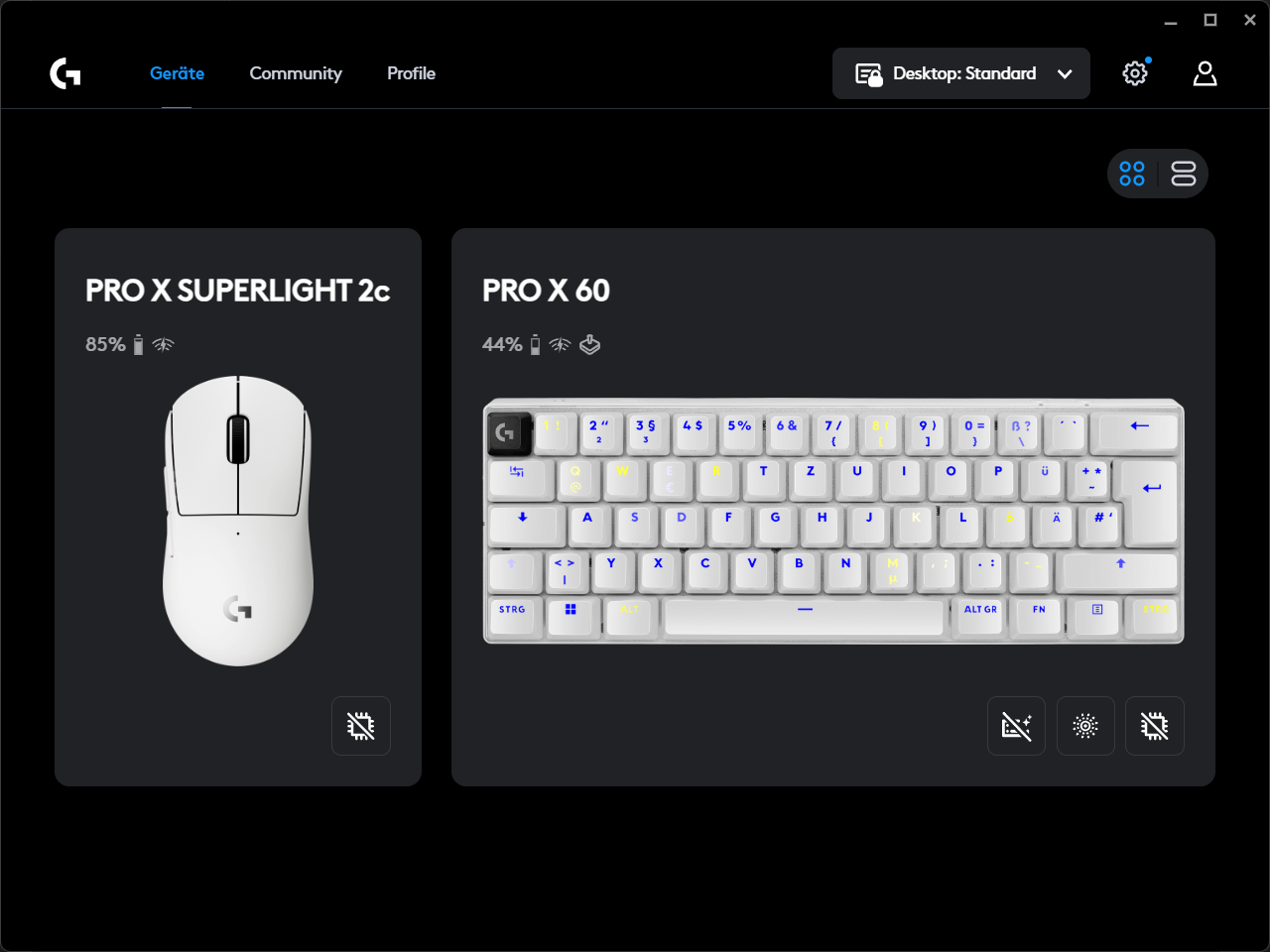The image size is (1270, 952).
Task: Click the keyboard battery status icon
Action: click(536, 345)
